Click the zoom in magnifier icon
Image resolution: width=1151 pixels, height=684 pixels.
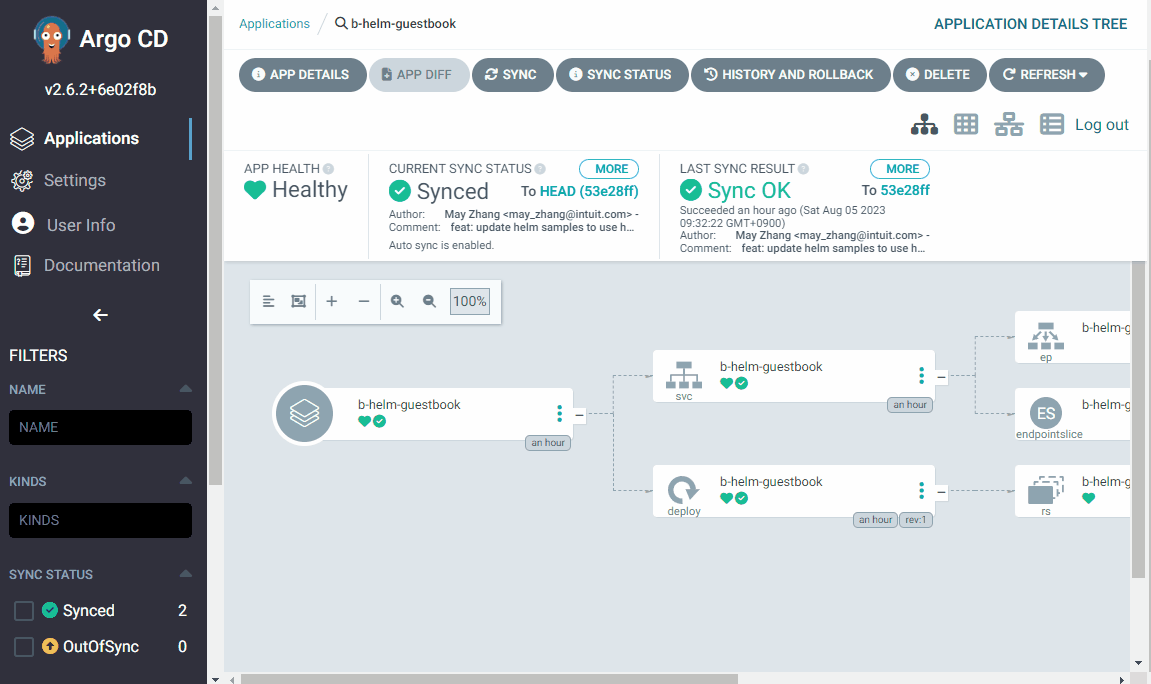click(397, 302)
